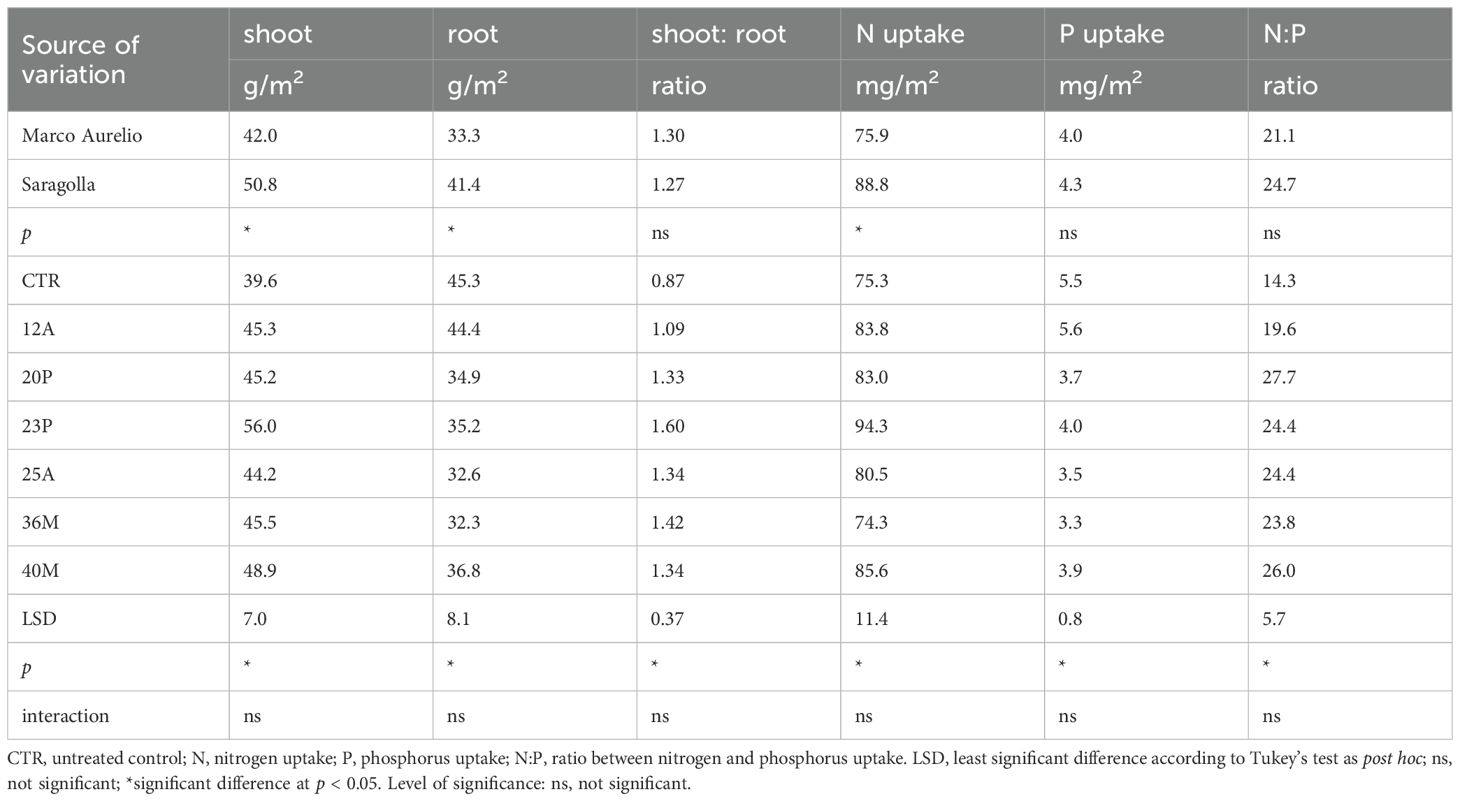This screenshot has width=1460, height=801.
Task: Click the '36M' row label
Action: (40, 522)
